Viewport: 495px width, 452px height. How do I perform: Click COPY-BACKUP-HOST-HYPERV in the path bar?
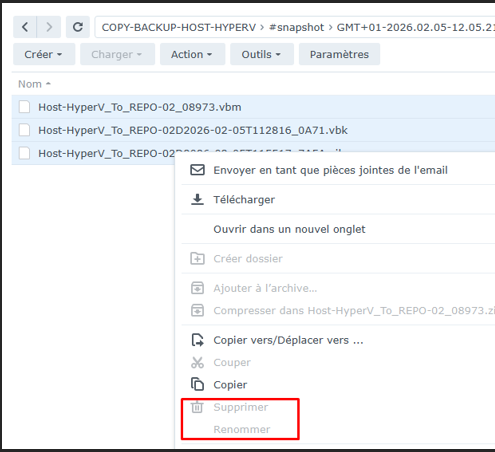pyautogui.click(x=179, y=27)
